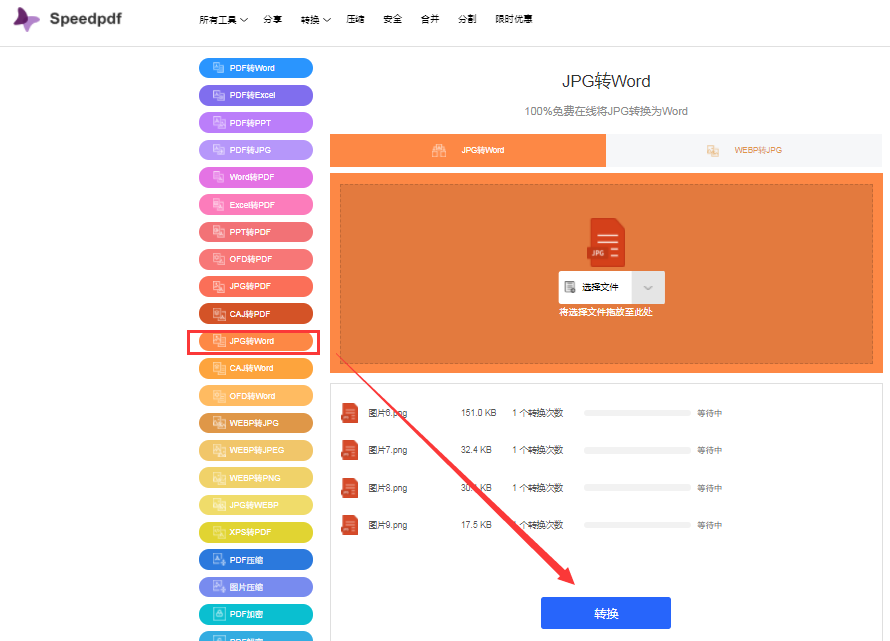Open the 压缩 menu item
This screenshot has height=641, width=890.
coord(355,19)
